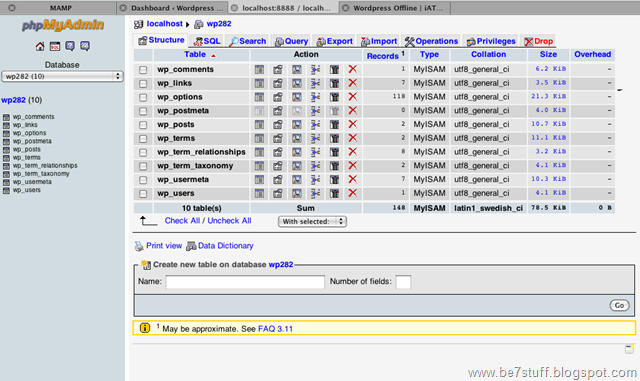Screen dimensions: 640x381
Task: Open the Export tab
Action: point(335,41)
